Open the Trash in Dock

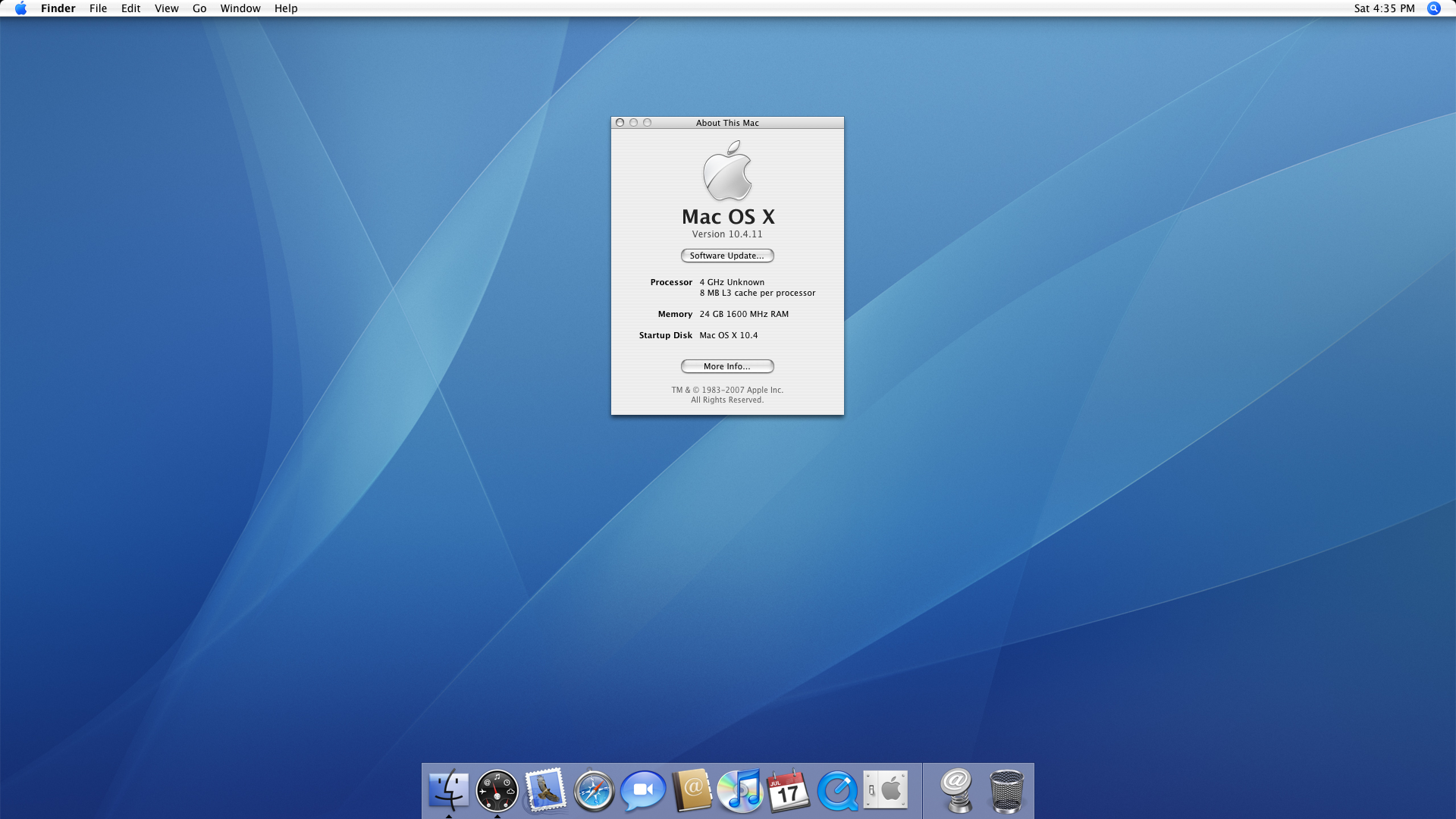(x=1006, y=791)
